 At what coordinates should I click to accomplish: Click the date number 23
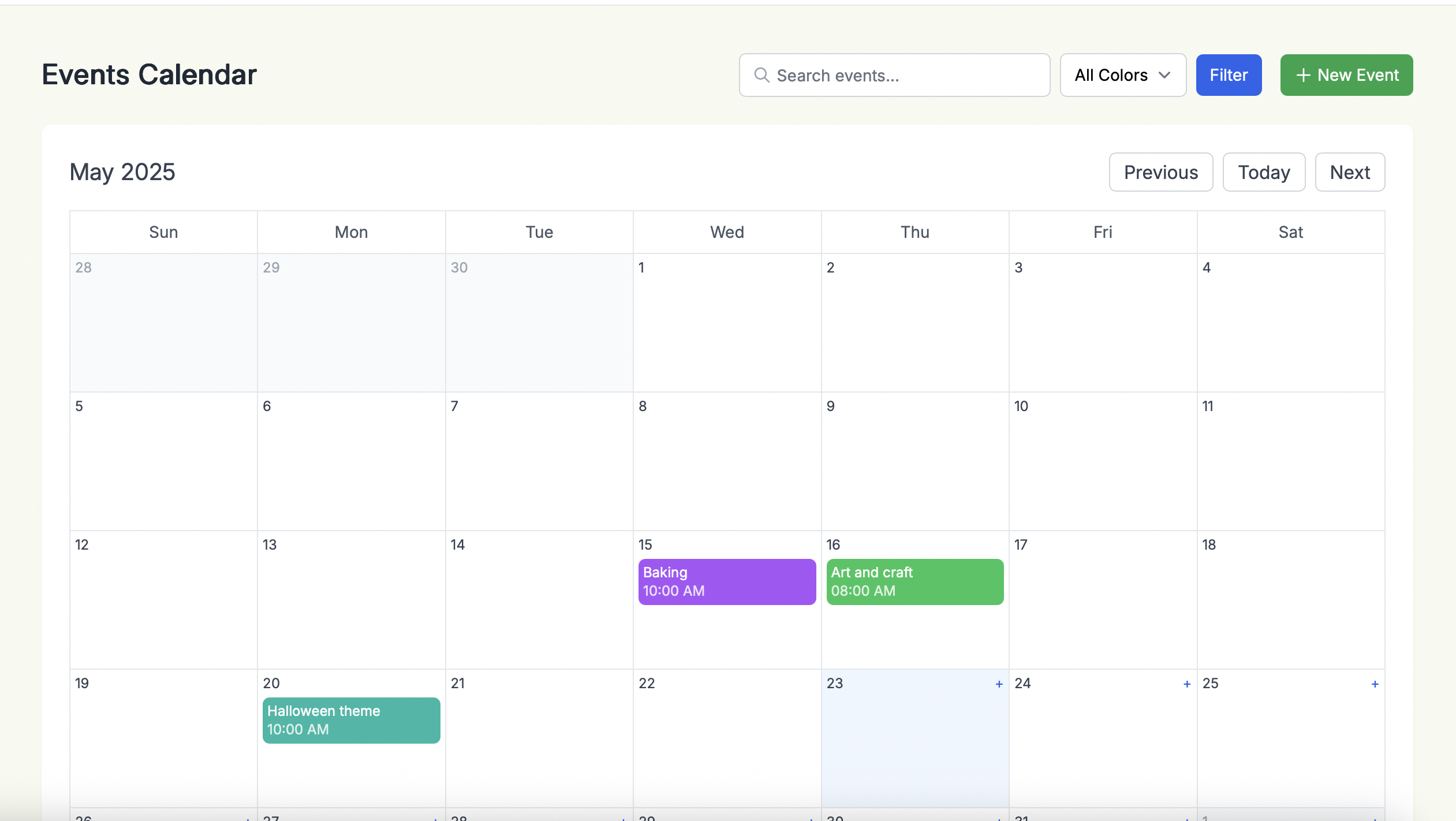click(x=835, y=683)
